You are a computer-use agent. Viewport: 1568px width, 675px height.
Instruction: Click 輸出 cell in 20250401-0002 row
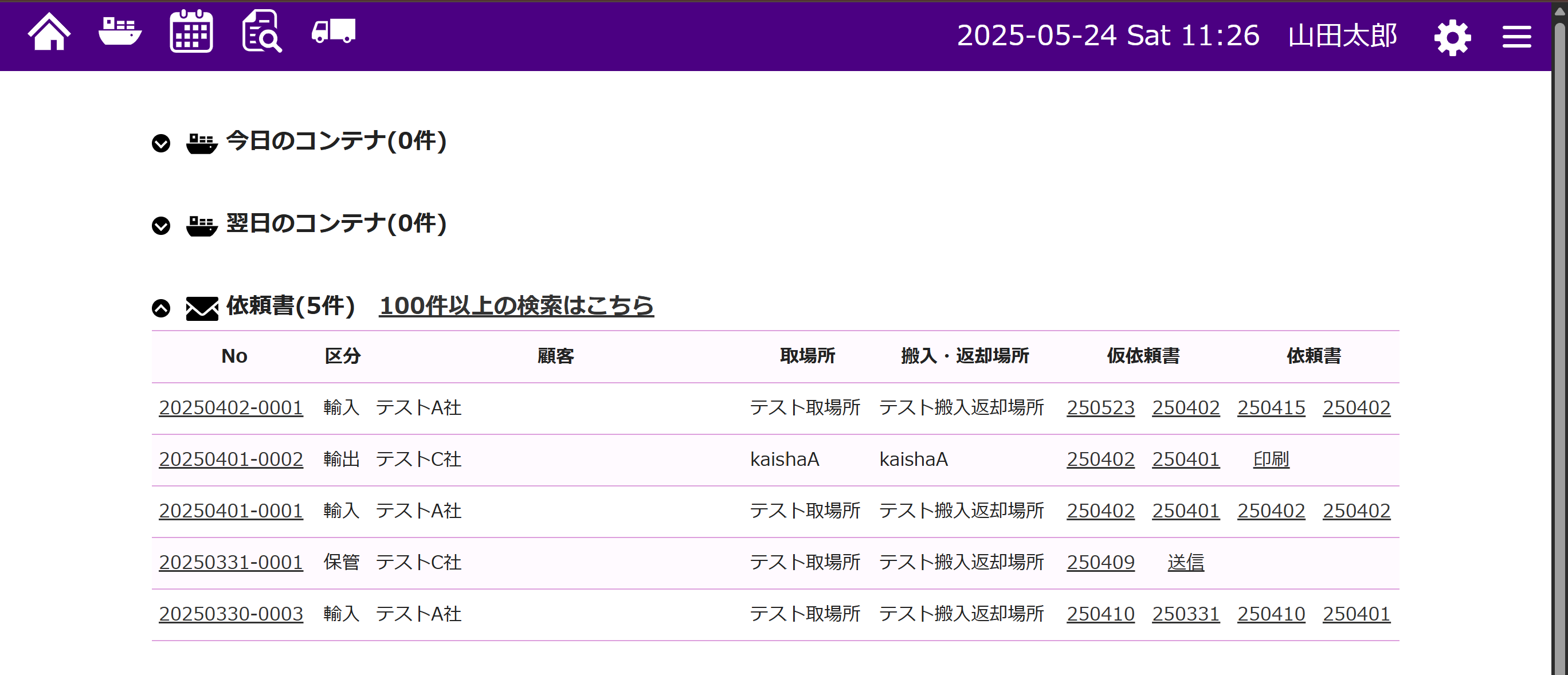[342, 459]
